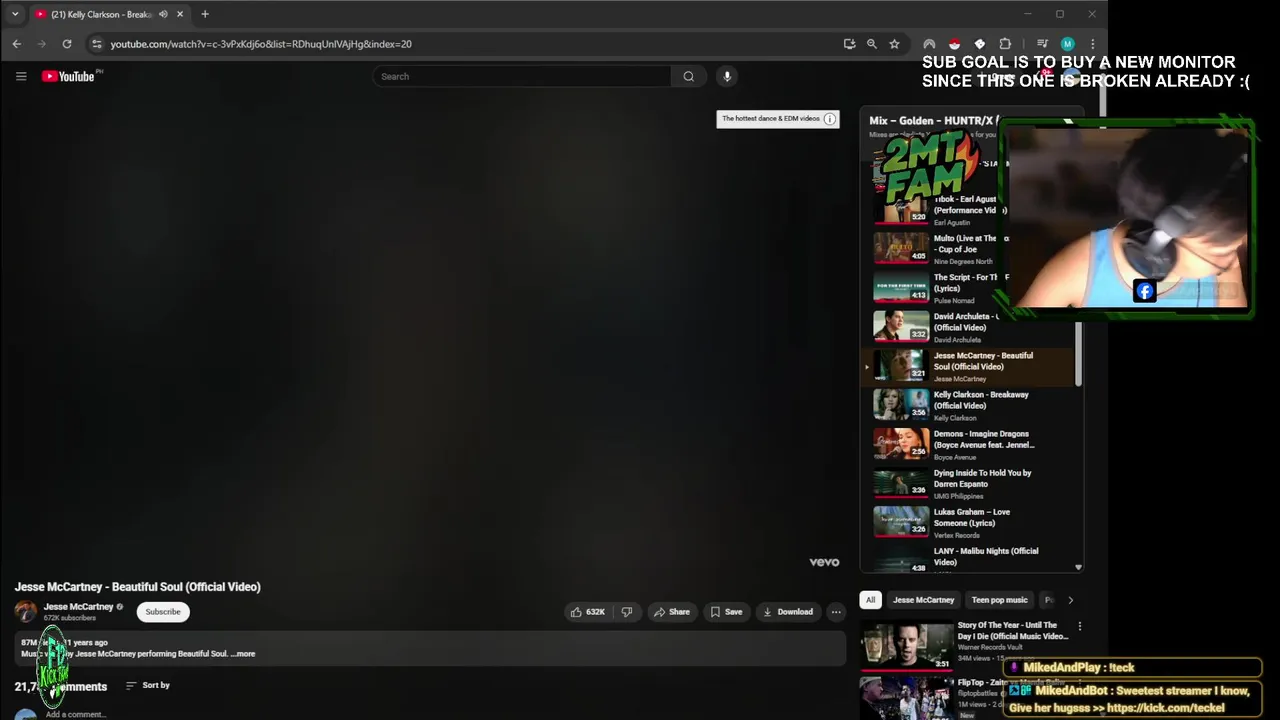The height and width of the screenshot is (720, 1280).
Task: Go back in browser history
Action: pos(17,44)
